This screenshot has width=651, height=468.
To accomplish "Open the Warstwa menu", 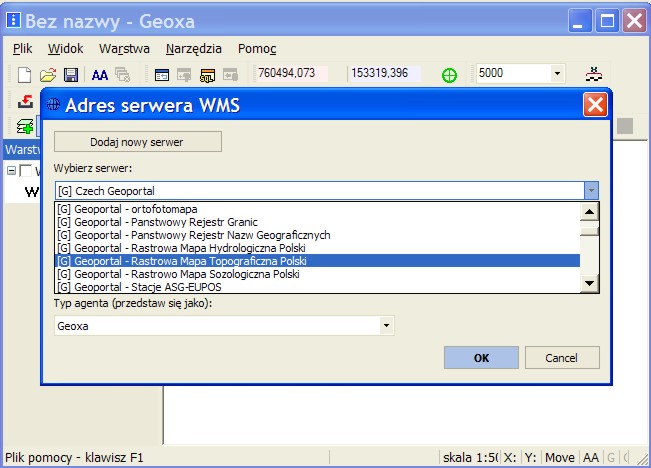I will [124, 49].
